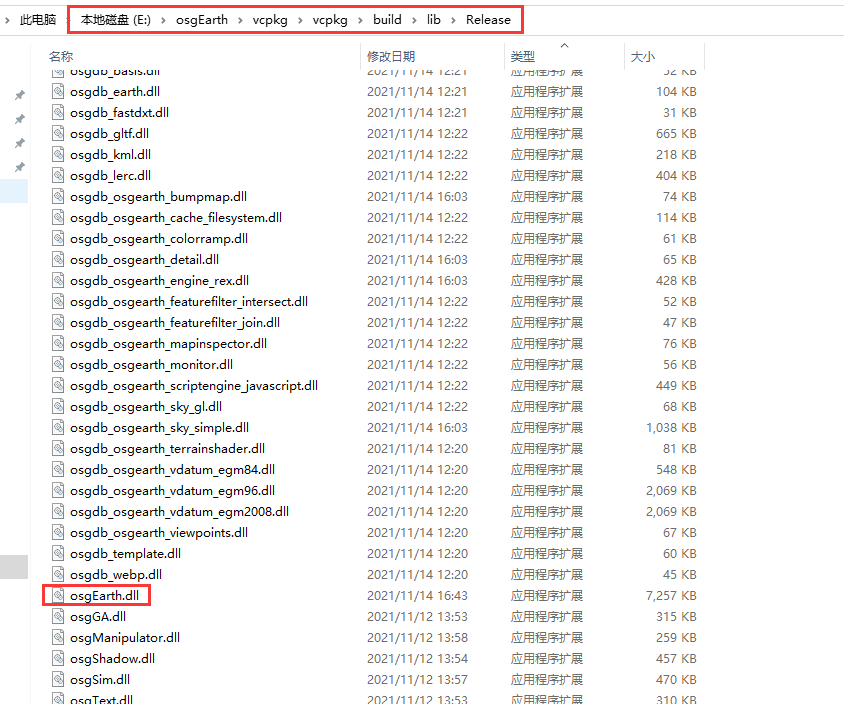Sort files by 类型 column
The width and height of the screenshot is (844, 704).
click(x=523, y=57)
